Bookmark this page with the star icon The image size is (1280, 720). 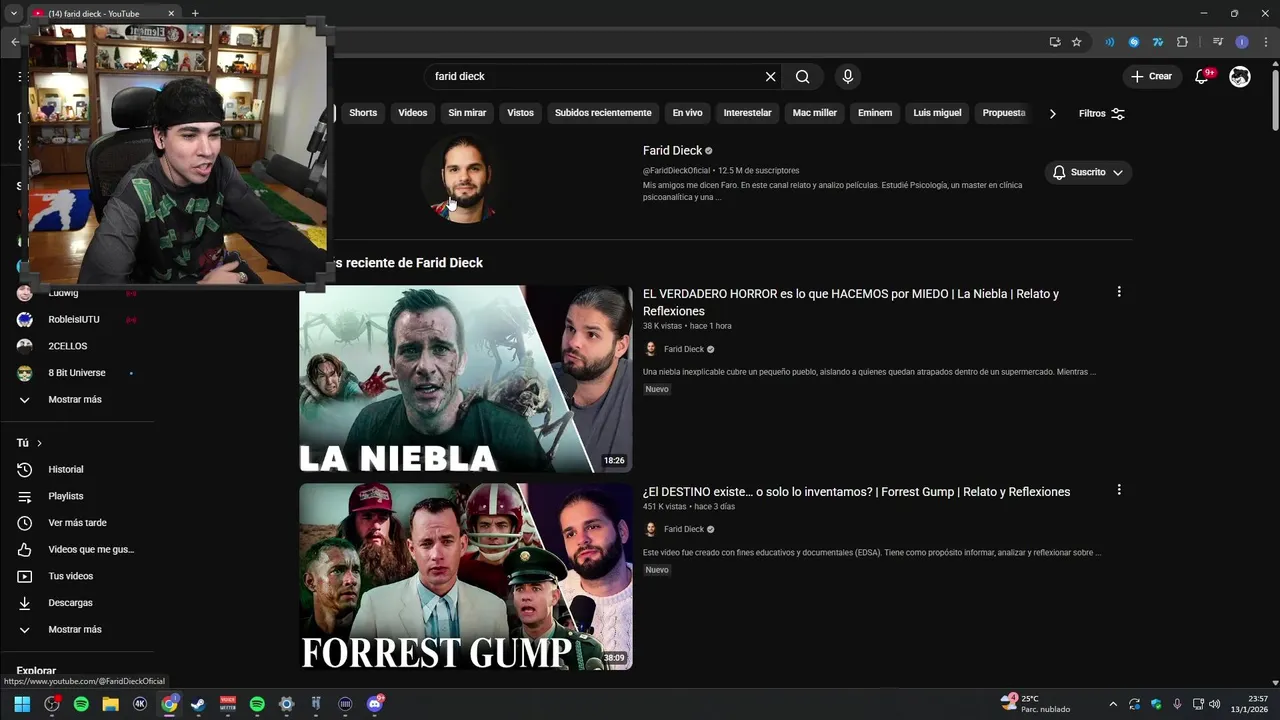pos(1077,42)
